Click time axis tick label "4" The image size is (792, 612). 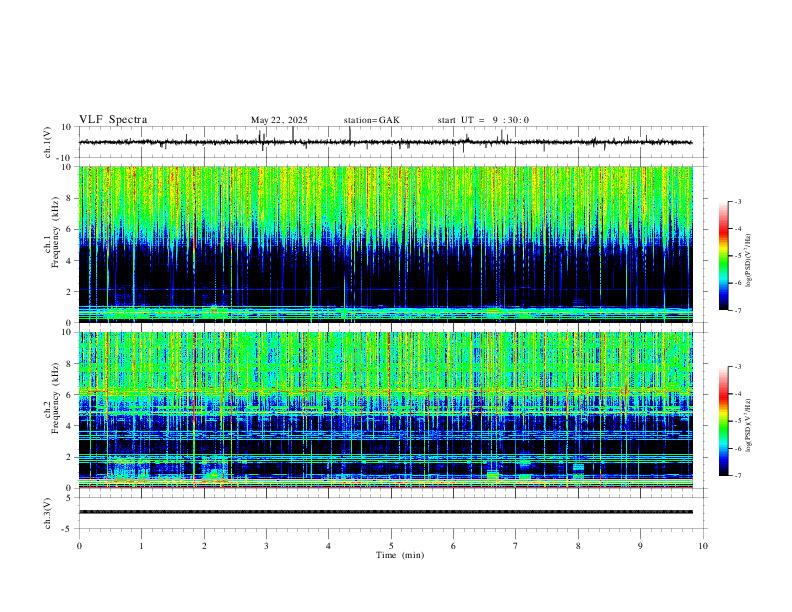pos(328,546)
